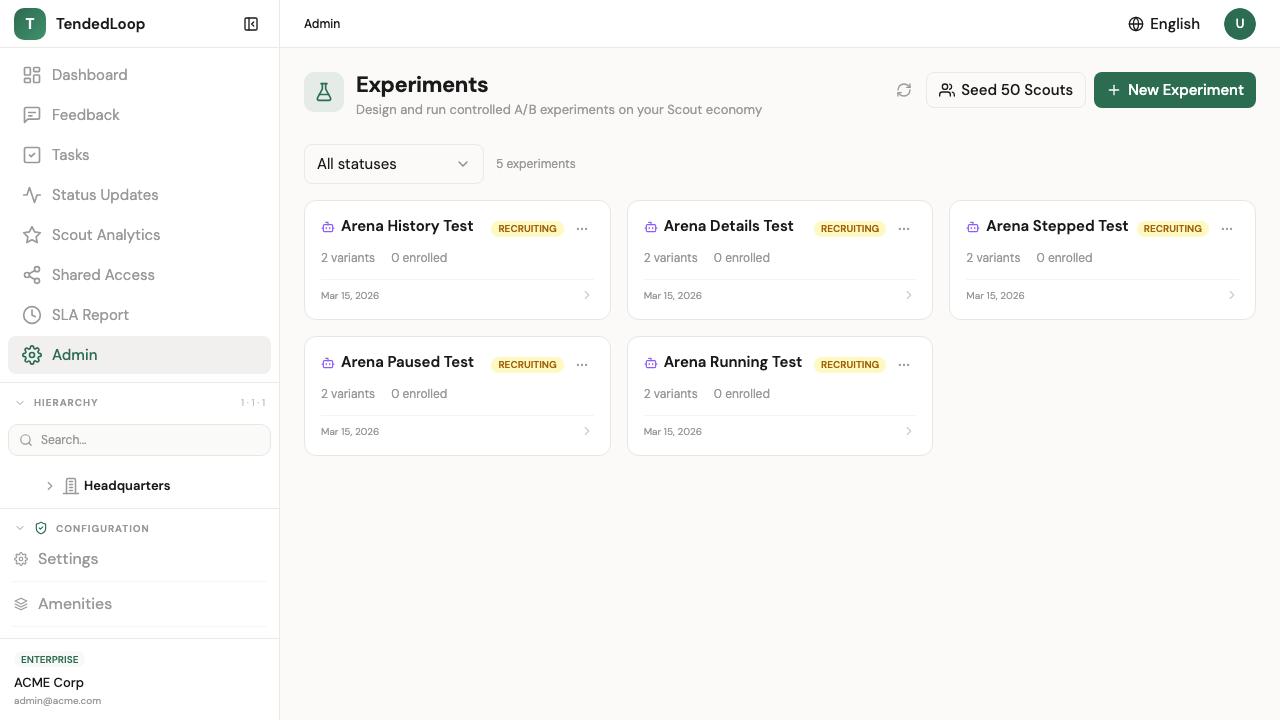This screenshot has width=1280, height=720.
Task: Click the TendedLoop logo icon
Action: click(x=30, y=24)
